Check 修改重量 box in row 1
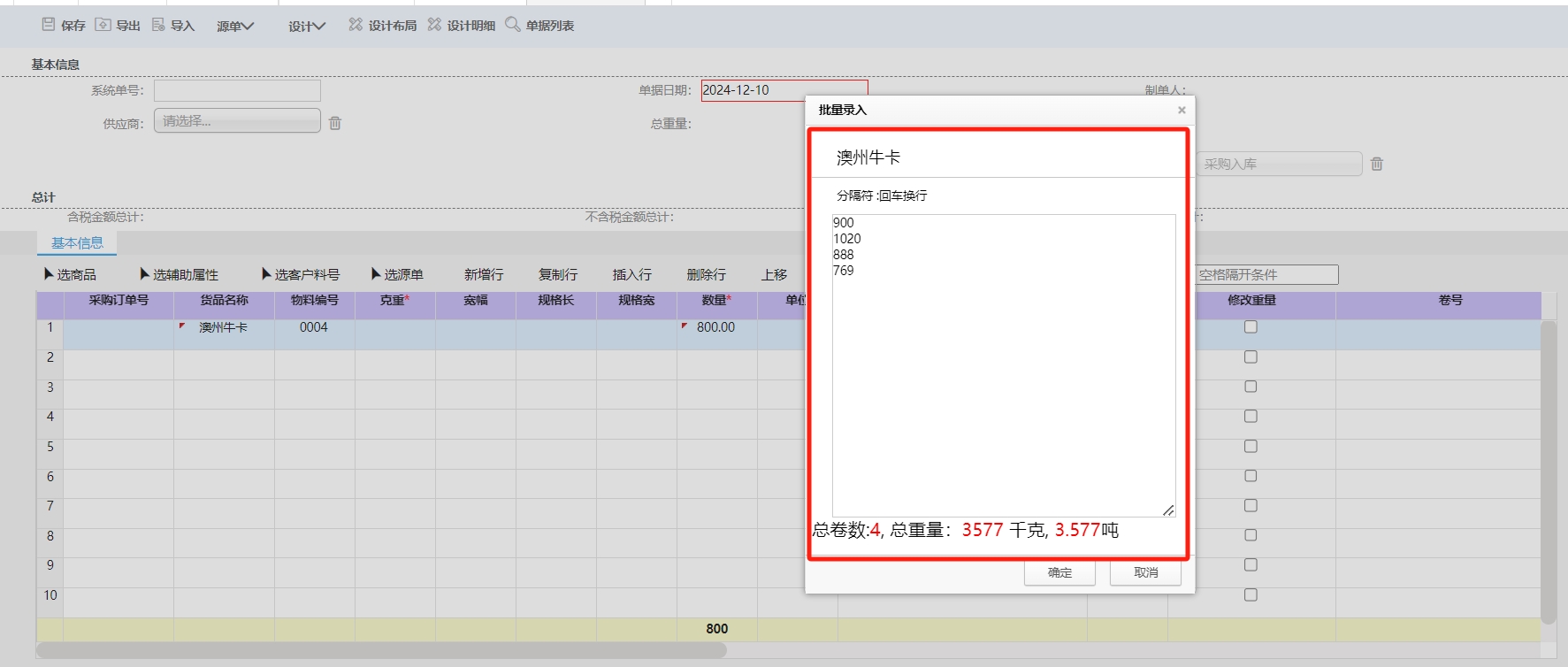The height and width of the screenshot is (667, 1568). pyautogui.click(x=1251, y=327)
